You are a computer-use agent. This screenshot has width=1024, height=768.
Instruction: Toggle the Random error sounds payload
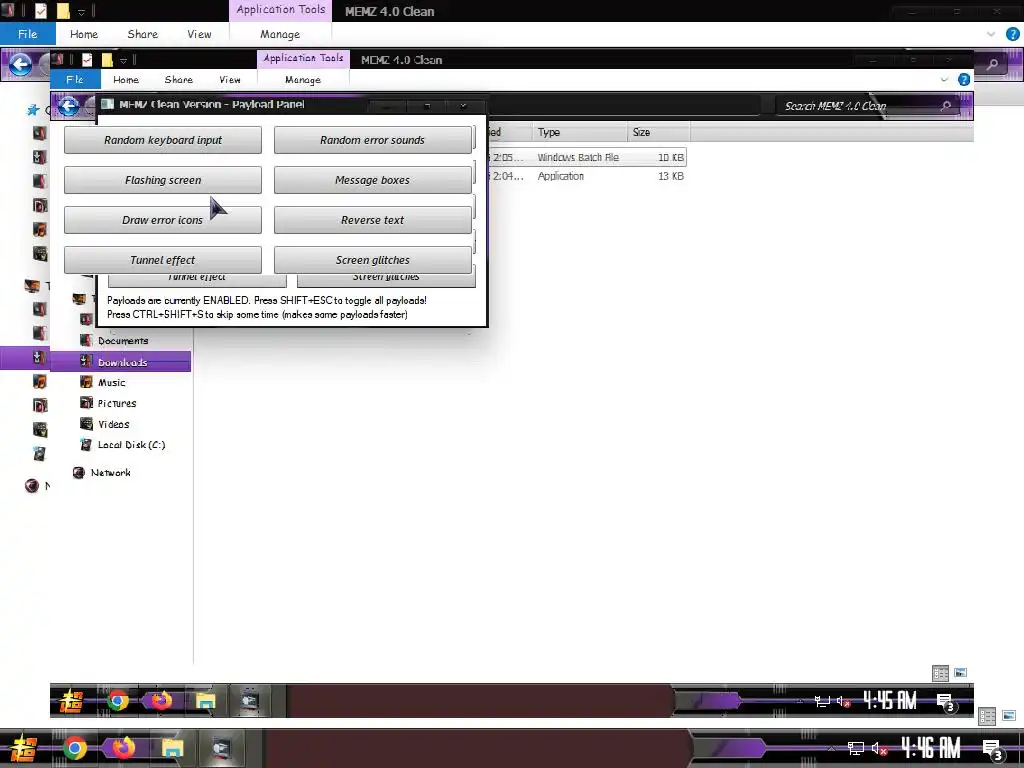pos(372,140)
